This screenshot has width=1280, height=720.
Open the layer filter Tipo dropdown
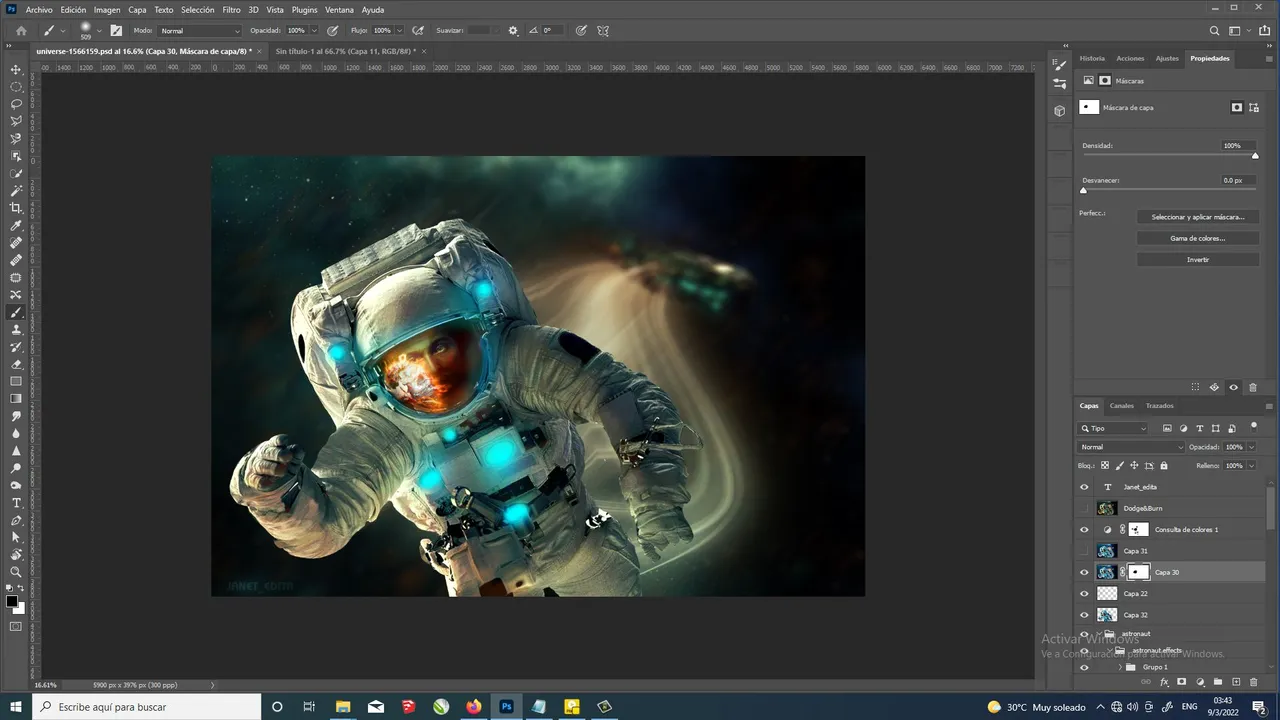[x=1113, y=428]
